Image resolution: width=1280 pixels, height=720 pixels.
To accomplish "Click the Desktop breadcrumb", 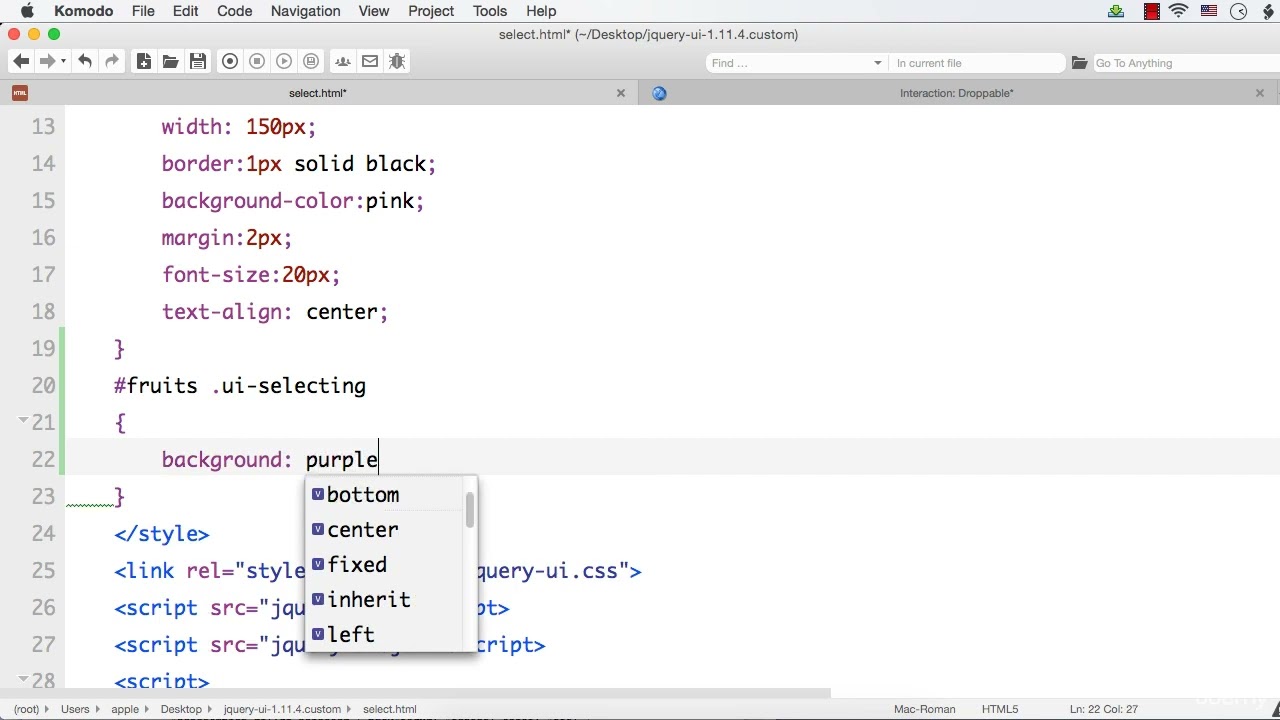I will [181, 709].
